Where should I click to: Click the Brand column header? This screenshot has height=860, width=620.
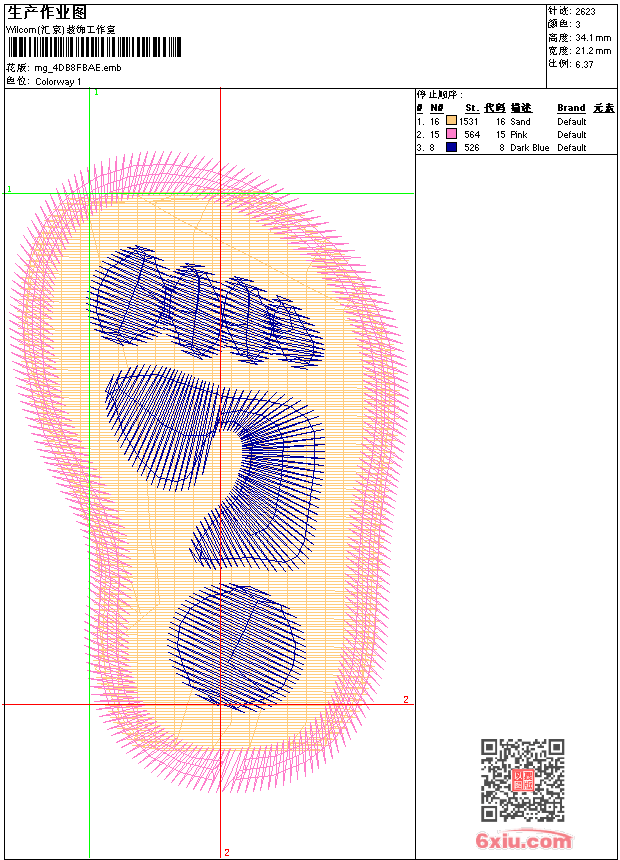(x=571, y=108)
